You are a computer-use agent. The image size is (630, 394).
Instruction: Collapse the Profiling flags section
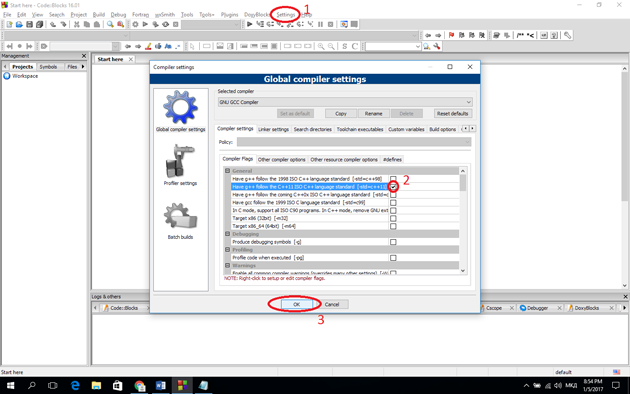227,250
